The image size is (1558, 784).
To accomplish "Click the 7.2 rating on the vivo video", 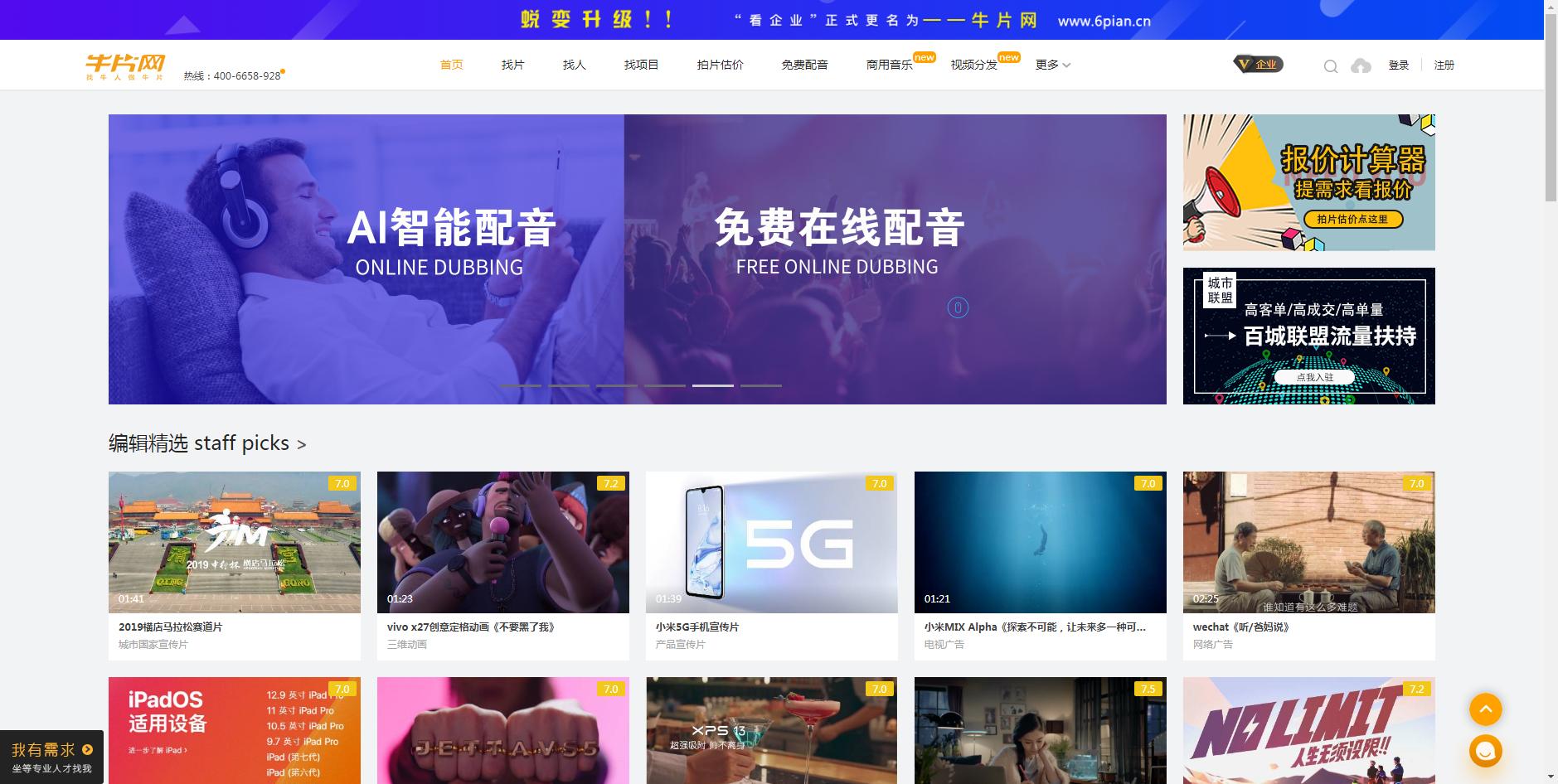I will (x=611, y=483).
